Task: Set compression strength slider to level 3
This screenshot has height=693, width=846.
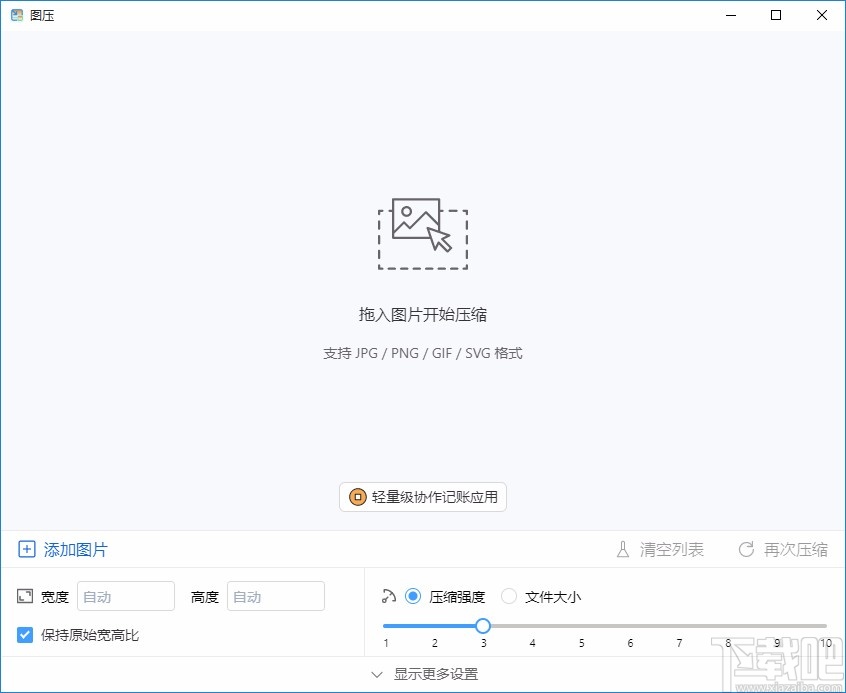Action: (483, 625)
